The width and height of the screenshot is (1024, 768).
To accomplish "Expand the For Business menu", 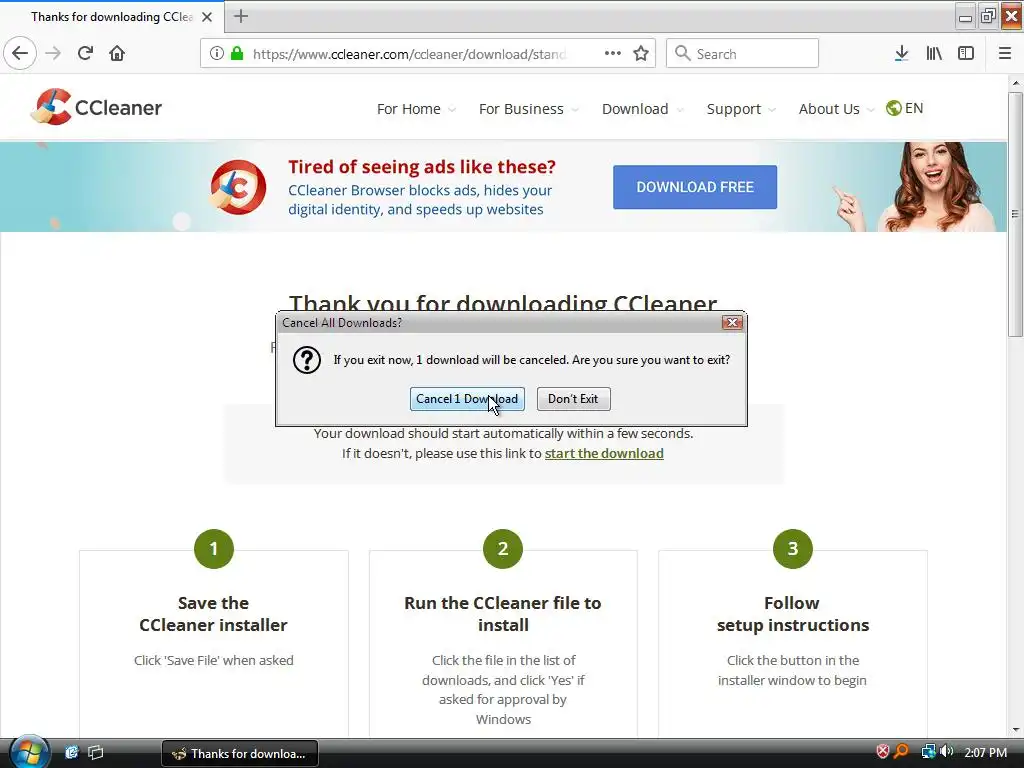I will (528, 109).
